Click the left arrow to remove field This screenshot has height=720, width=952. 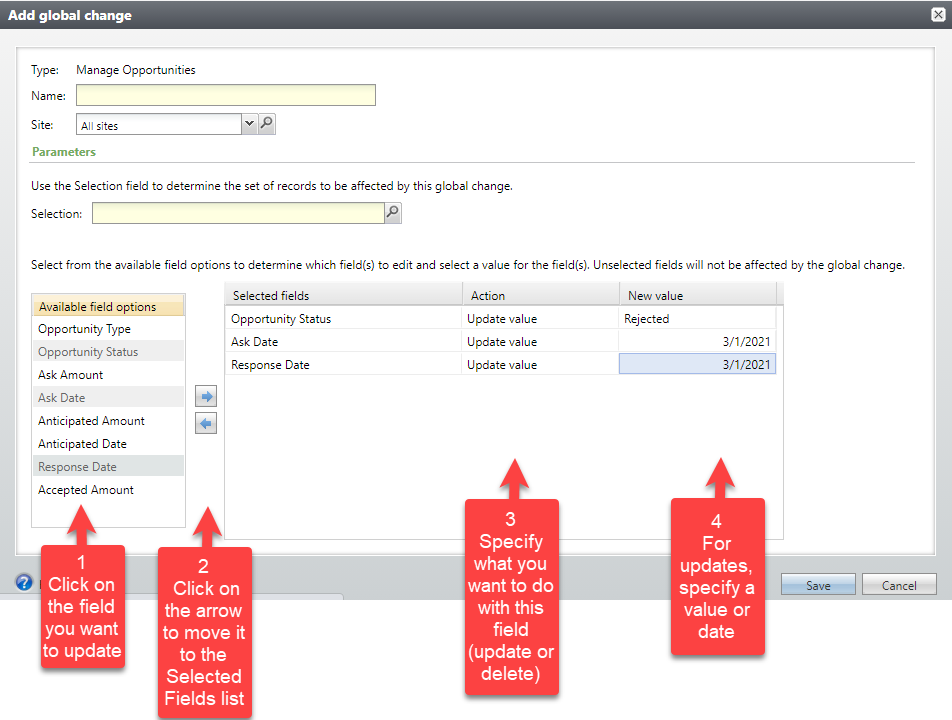[x=206, y=424]
